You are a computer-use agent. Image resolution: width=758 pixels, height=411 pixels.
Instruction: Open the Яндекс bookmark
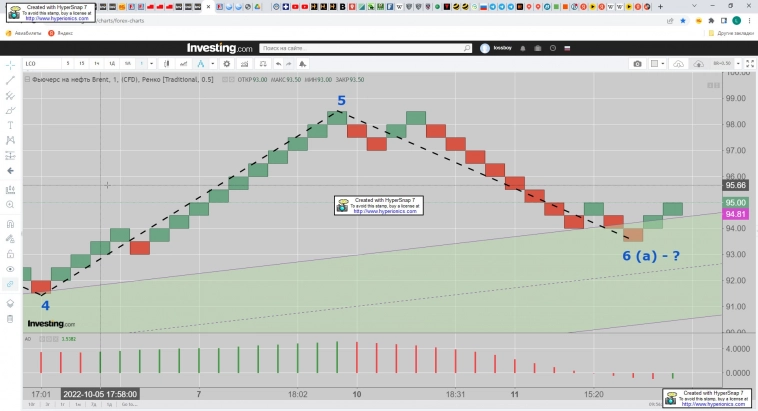coord(61,33)
